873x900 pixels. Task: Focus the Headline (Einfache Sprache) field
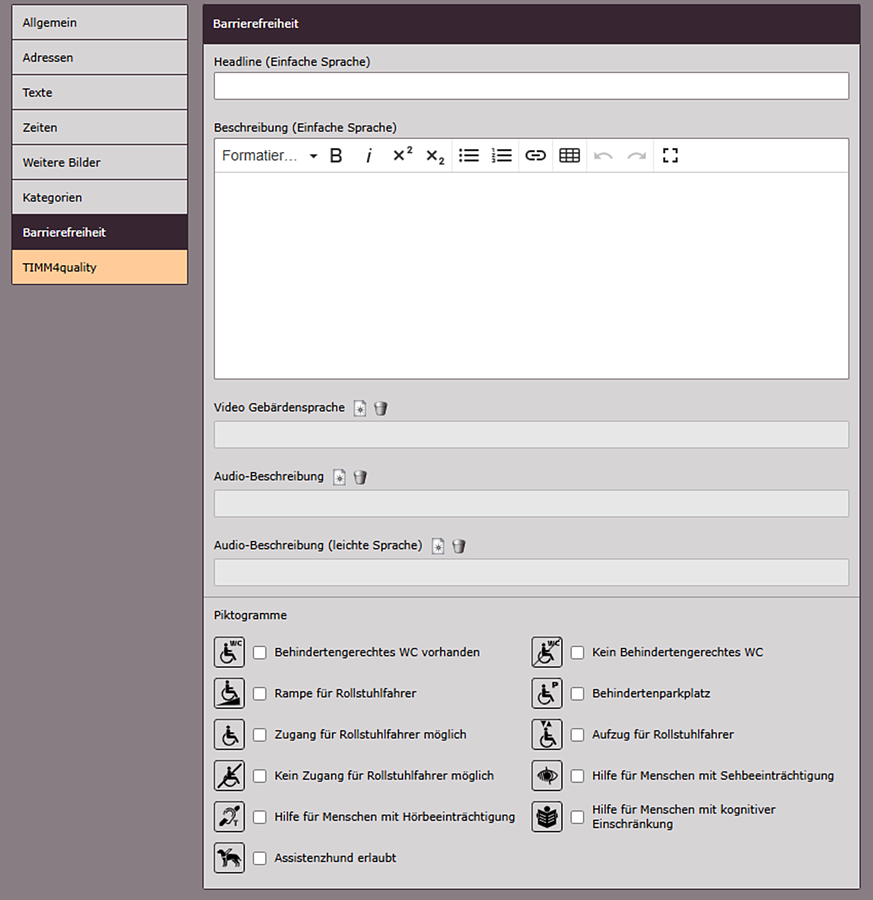point(531,86)
